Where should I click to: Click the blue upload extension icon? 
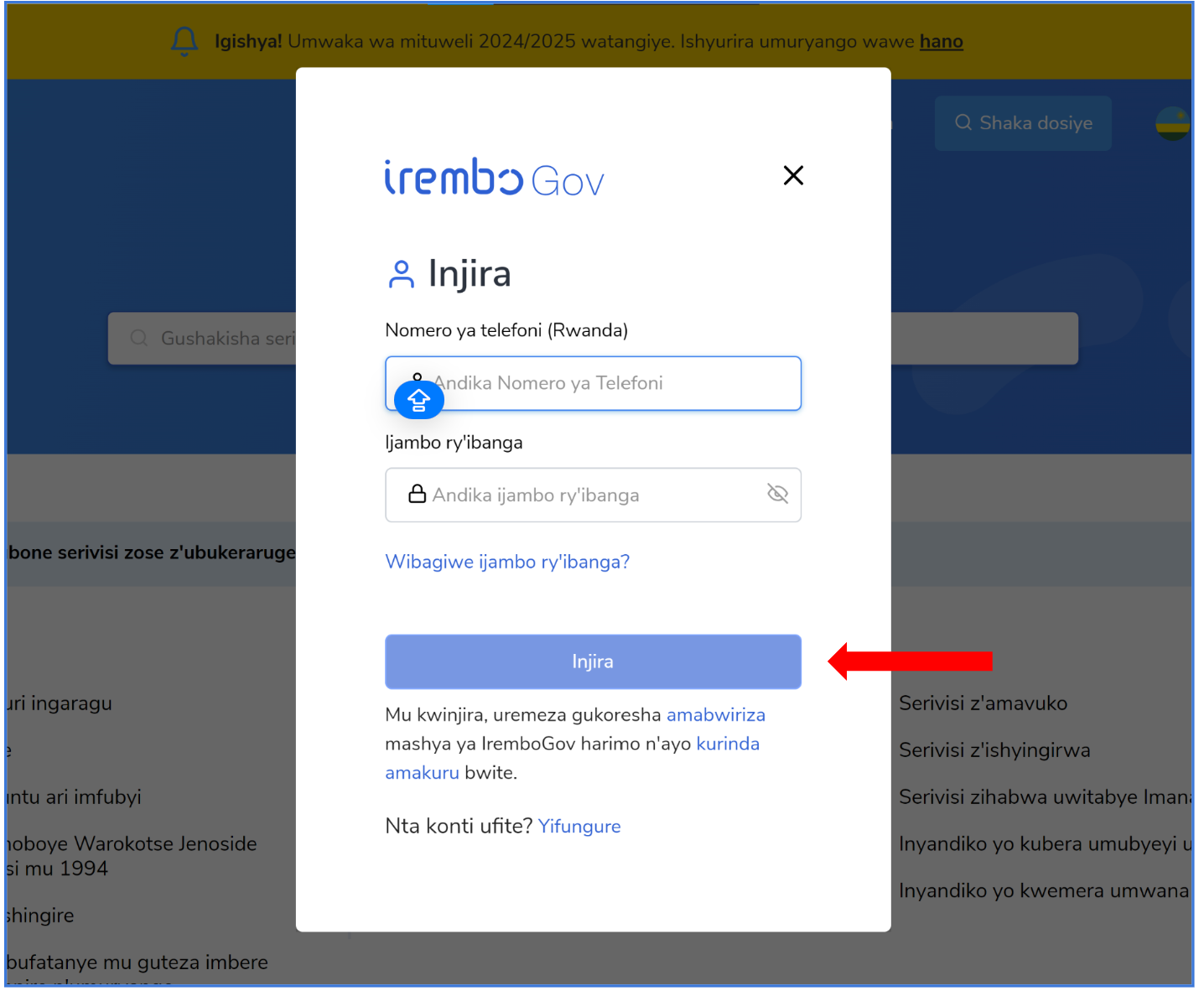[418, 401]
